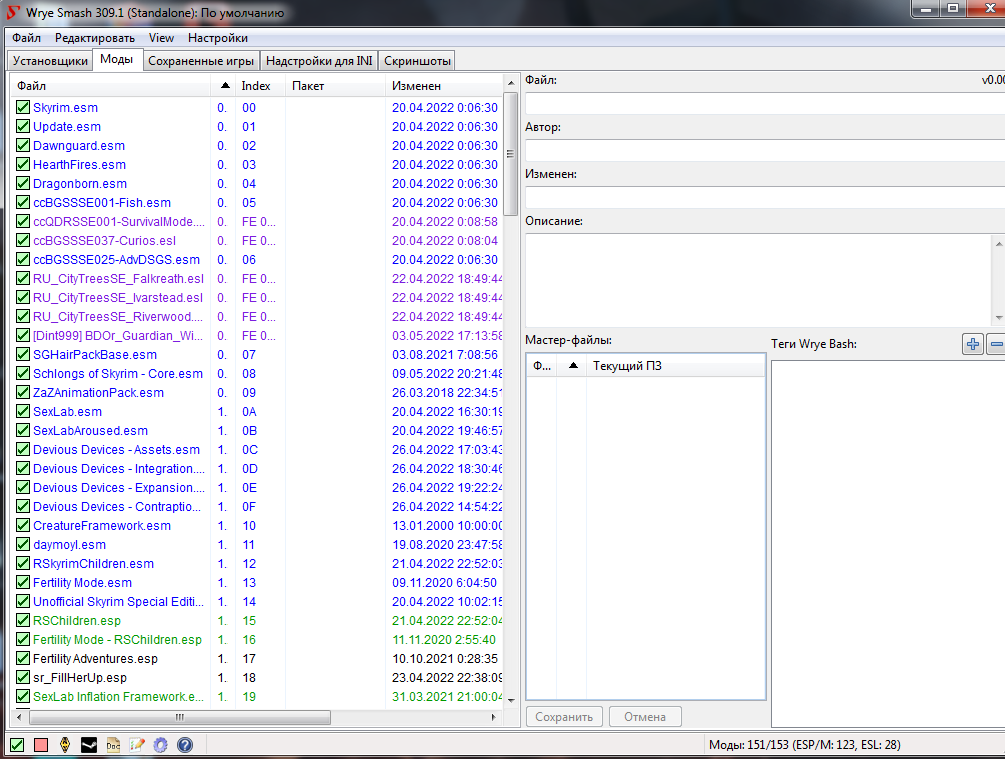Launch Skyrim via the dragon logo icon
Screen dimensions: 1005x759
[65, 745]
